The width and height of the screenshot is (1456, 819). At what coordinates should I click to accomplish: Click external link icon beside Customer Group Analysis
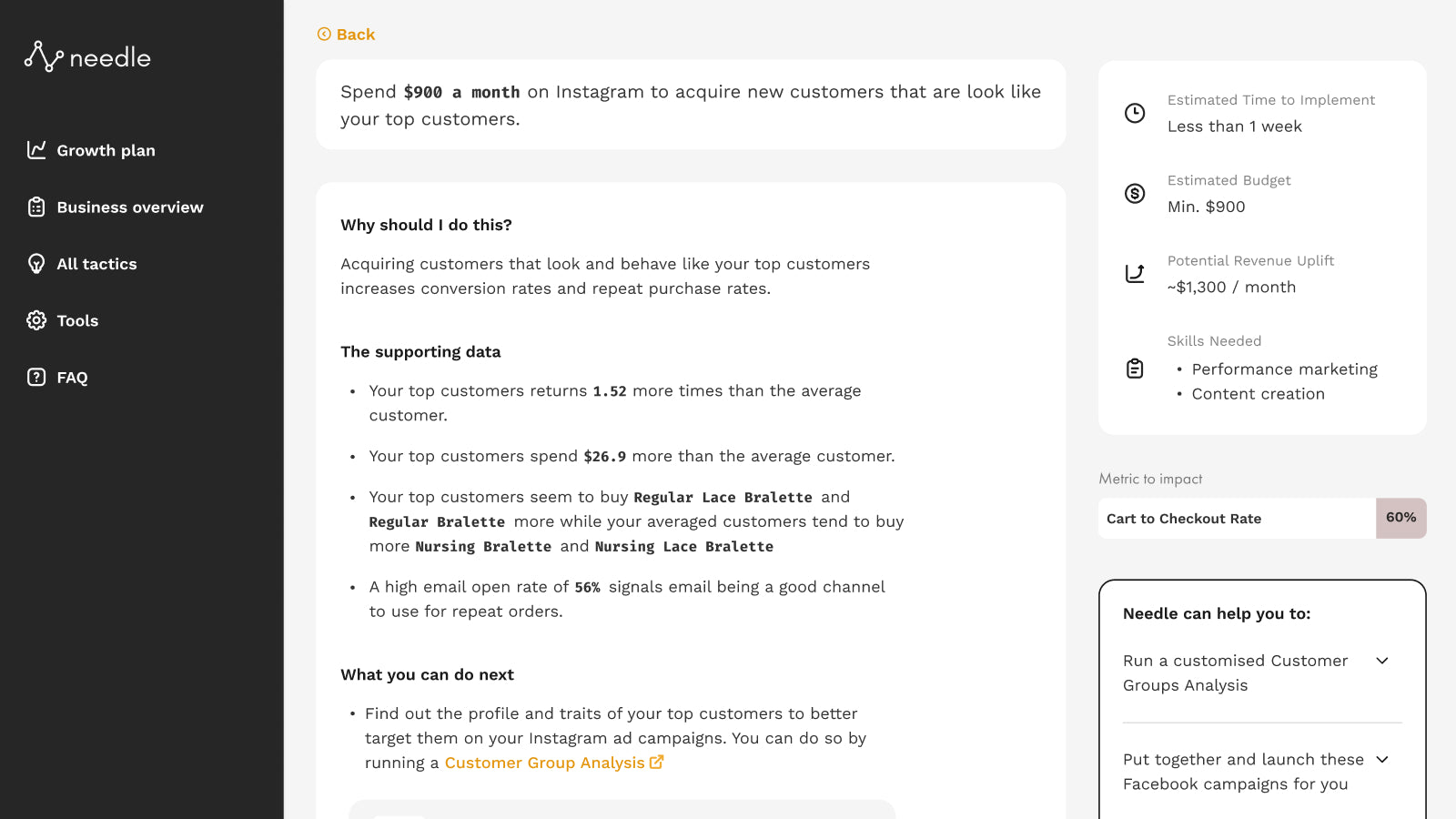coord(657,763)
